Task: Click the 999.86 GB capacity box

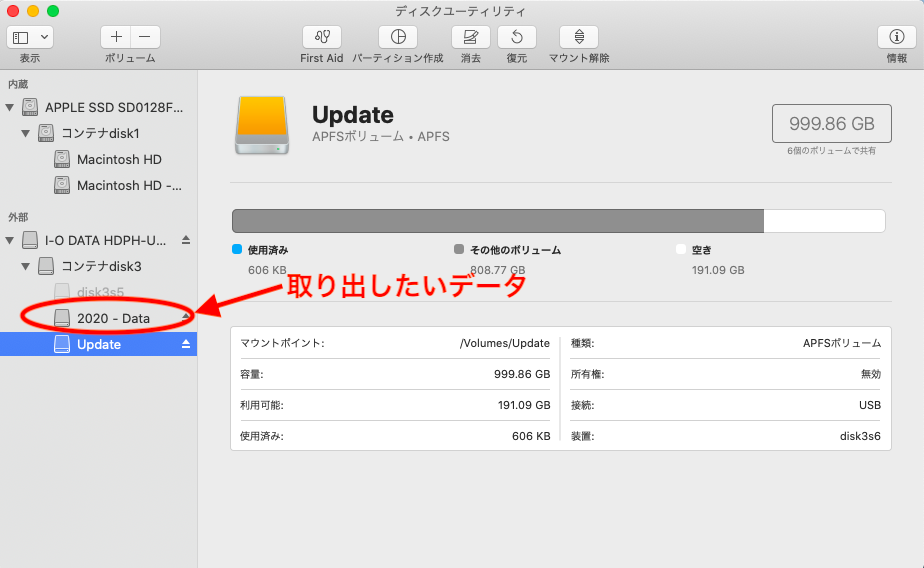Action: coord(831,124)
